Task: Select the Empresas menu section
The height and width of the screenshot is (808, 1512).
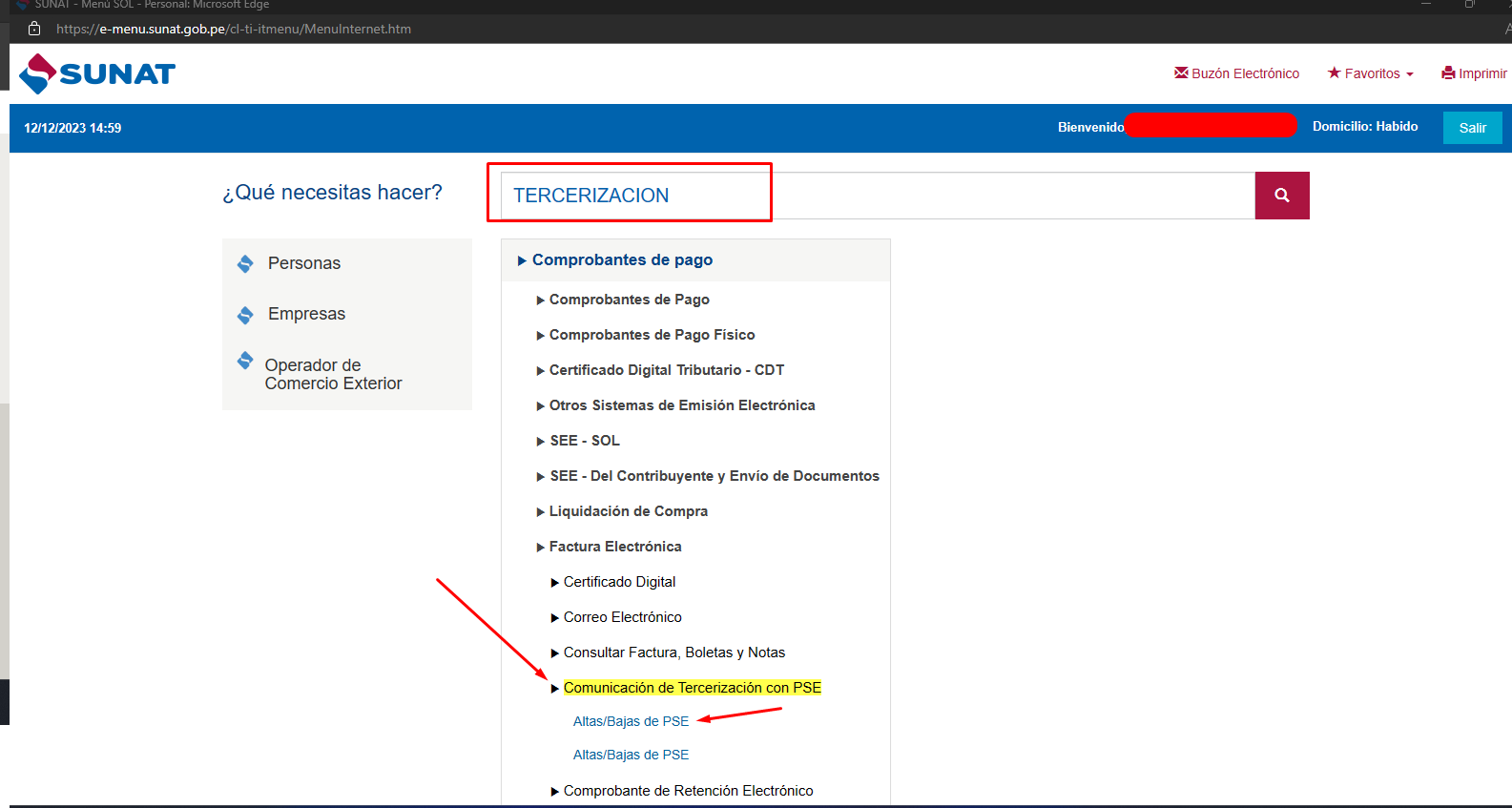Action: point(306,314)
